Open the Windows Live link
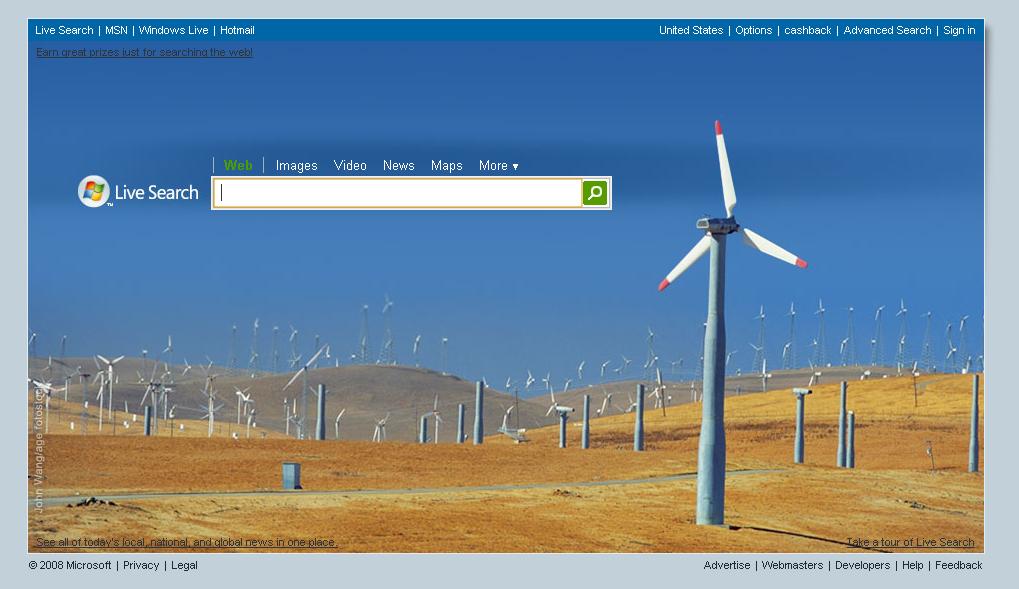1019x589 pixels. 174,30
